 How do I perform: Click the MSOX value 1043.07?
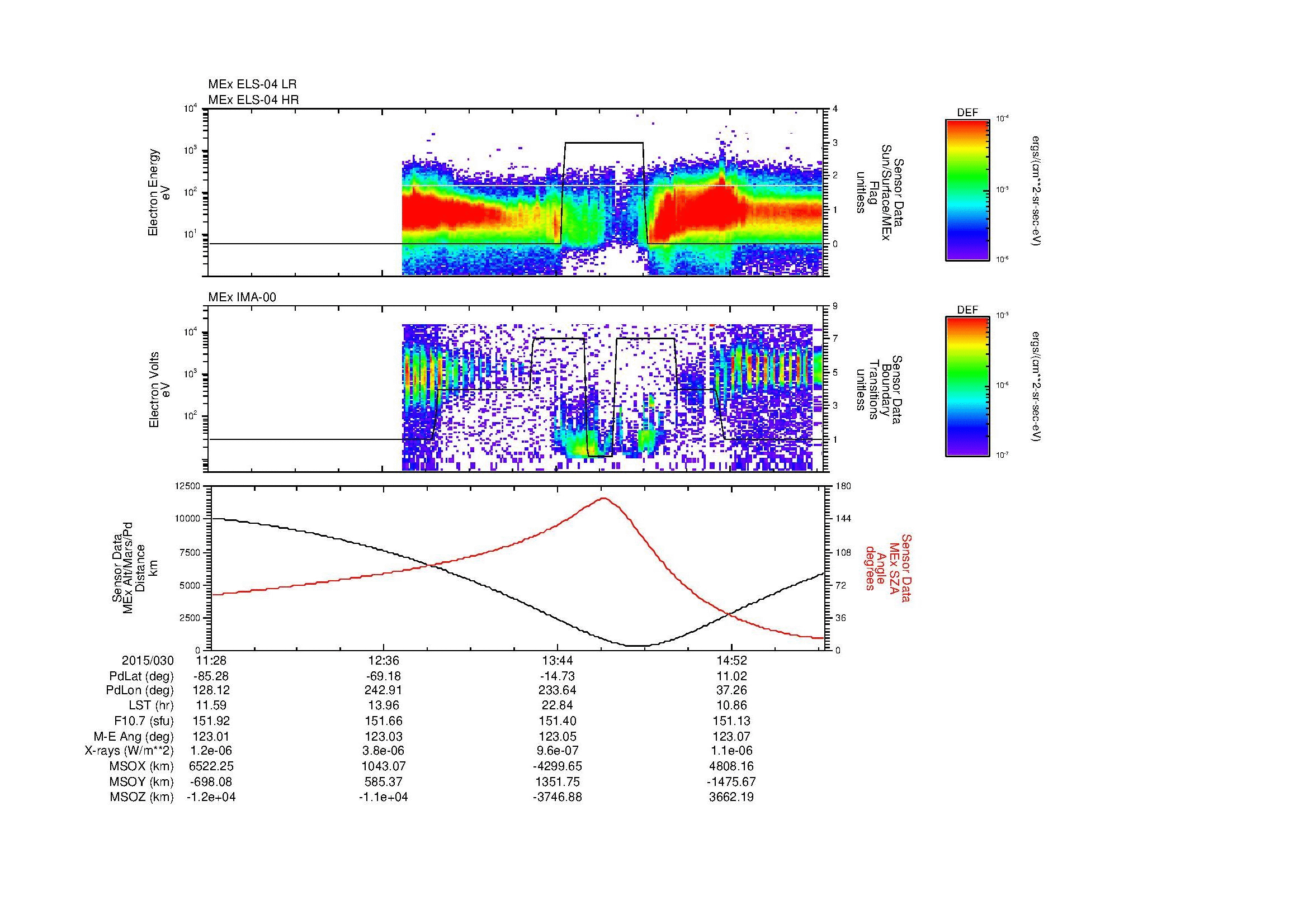pyautogui.click(x=384, y=766)
